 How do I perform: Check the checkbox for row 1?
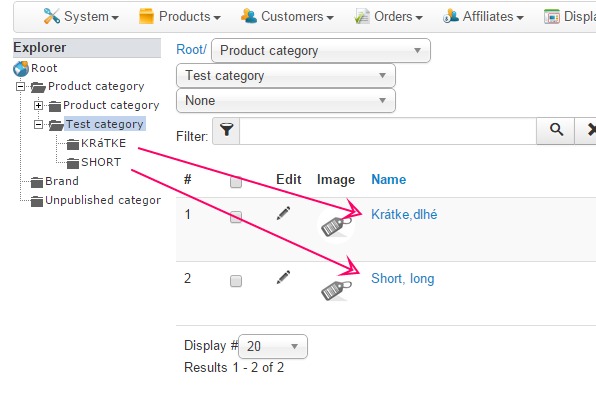tap(236, 217)
